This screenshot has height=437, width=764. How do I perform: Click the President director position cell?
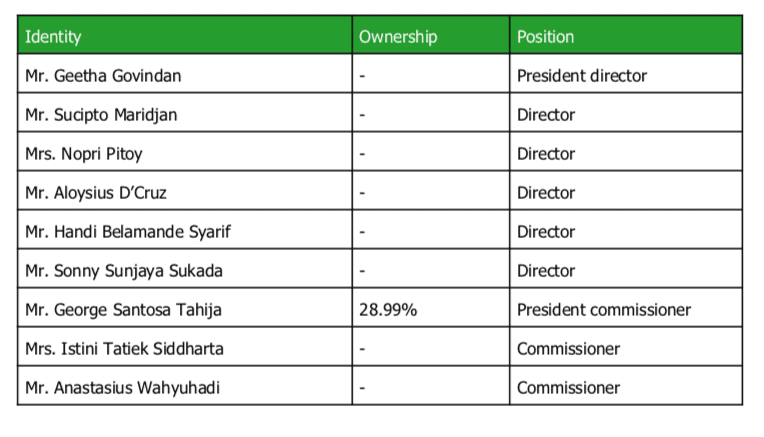click(x=626, y=74)
